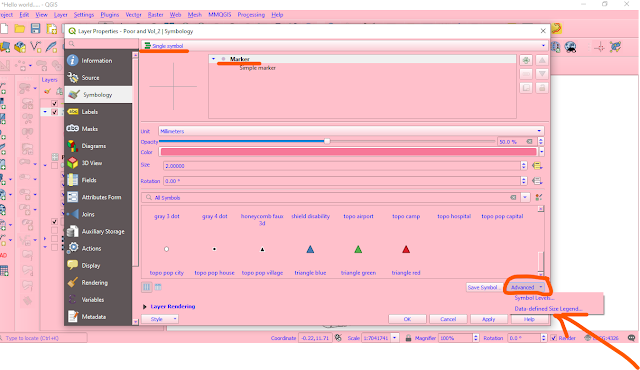Toggle the second checked layer in Layers panel
This screenshot has width=640, height=370.
54,112
